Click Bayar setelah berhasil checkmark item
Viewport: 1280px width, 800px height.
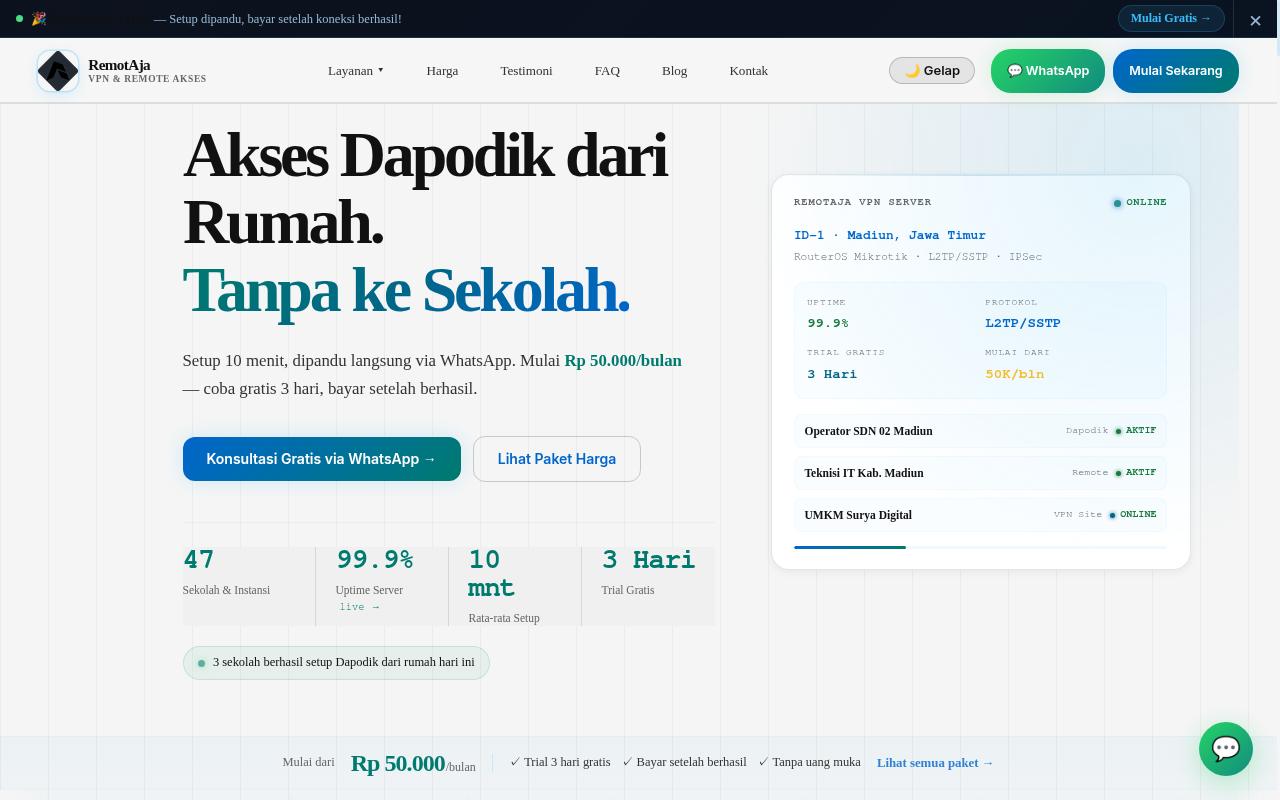[x=684, y=762]
